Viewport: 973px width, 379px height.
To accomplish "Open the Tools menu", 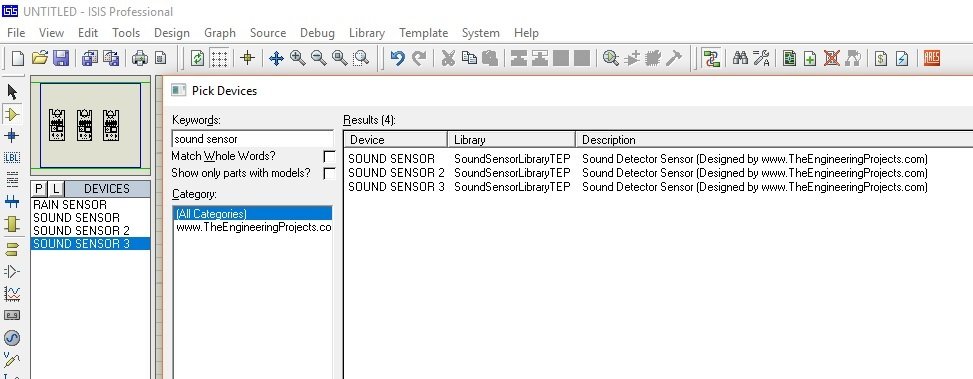I will pyautogui.click(x=125, y=33).
